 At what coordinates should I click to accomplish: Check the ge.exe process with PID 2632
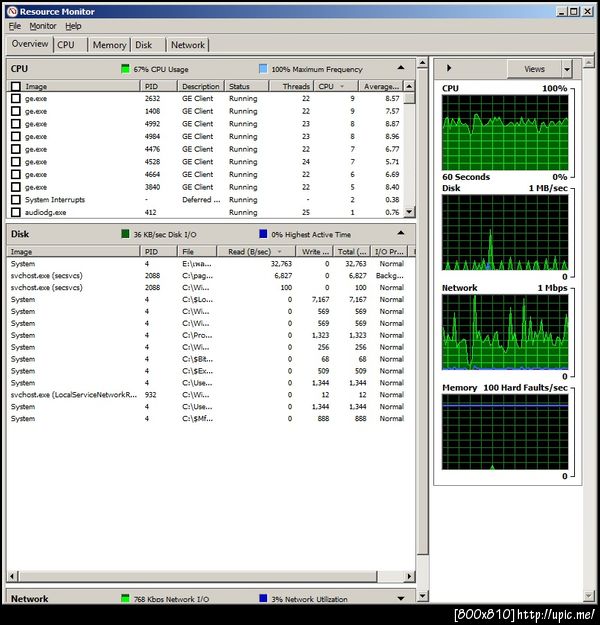16,98
